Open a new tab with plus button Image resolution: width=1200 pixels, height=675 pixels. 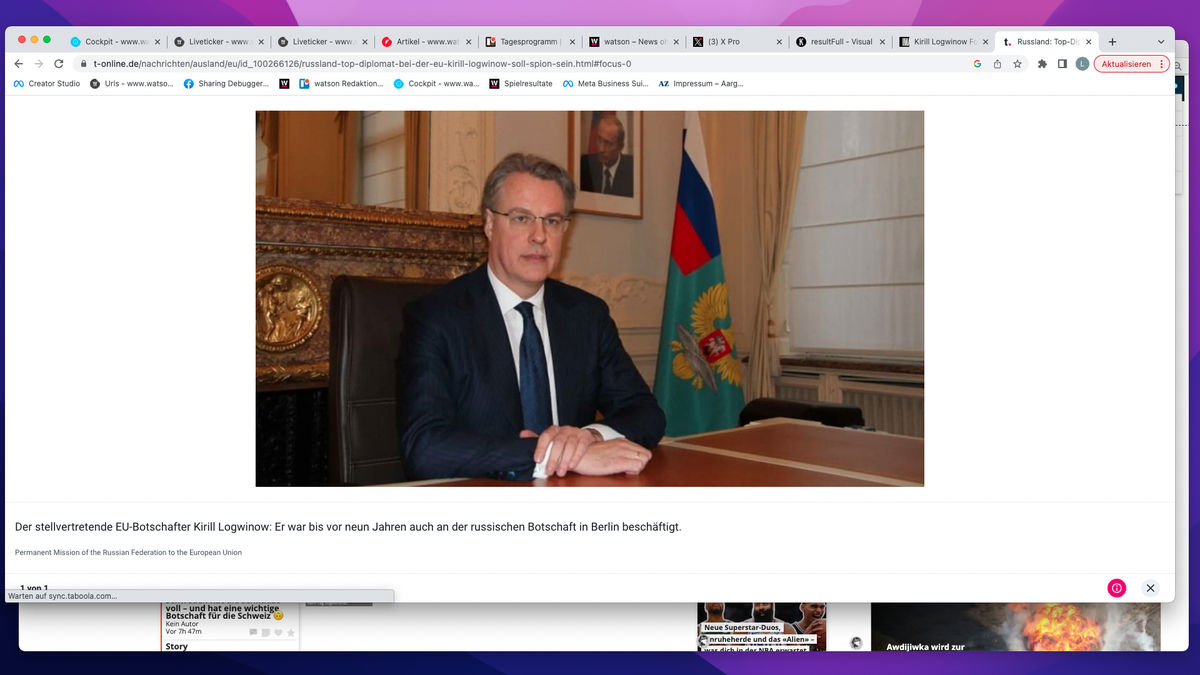(1112, 42)
